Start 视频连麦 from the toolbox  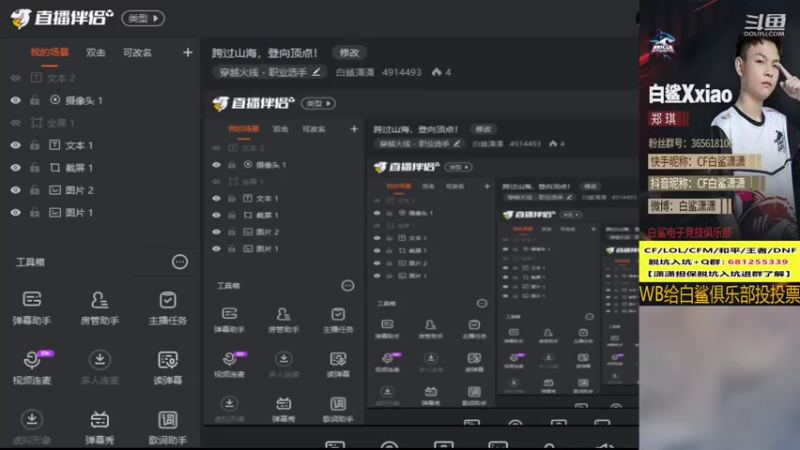32,367
